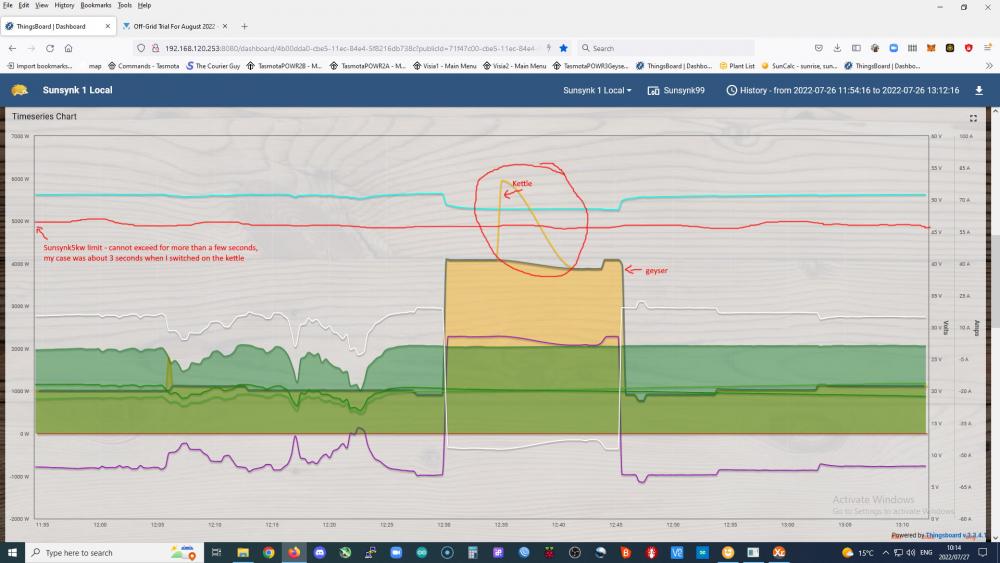1000x563 pixels.
Task: Show hidden system tray icons
Action: tap(886, 552)
